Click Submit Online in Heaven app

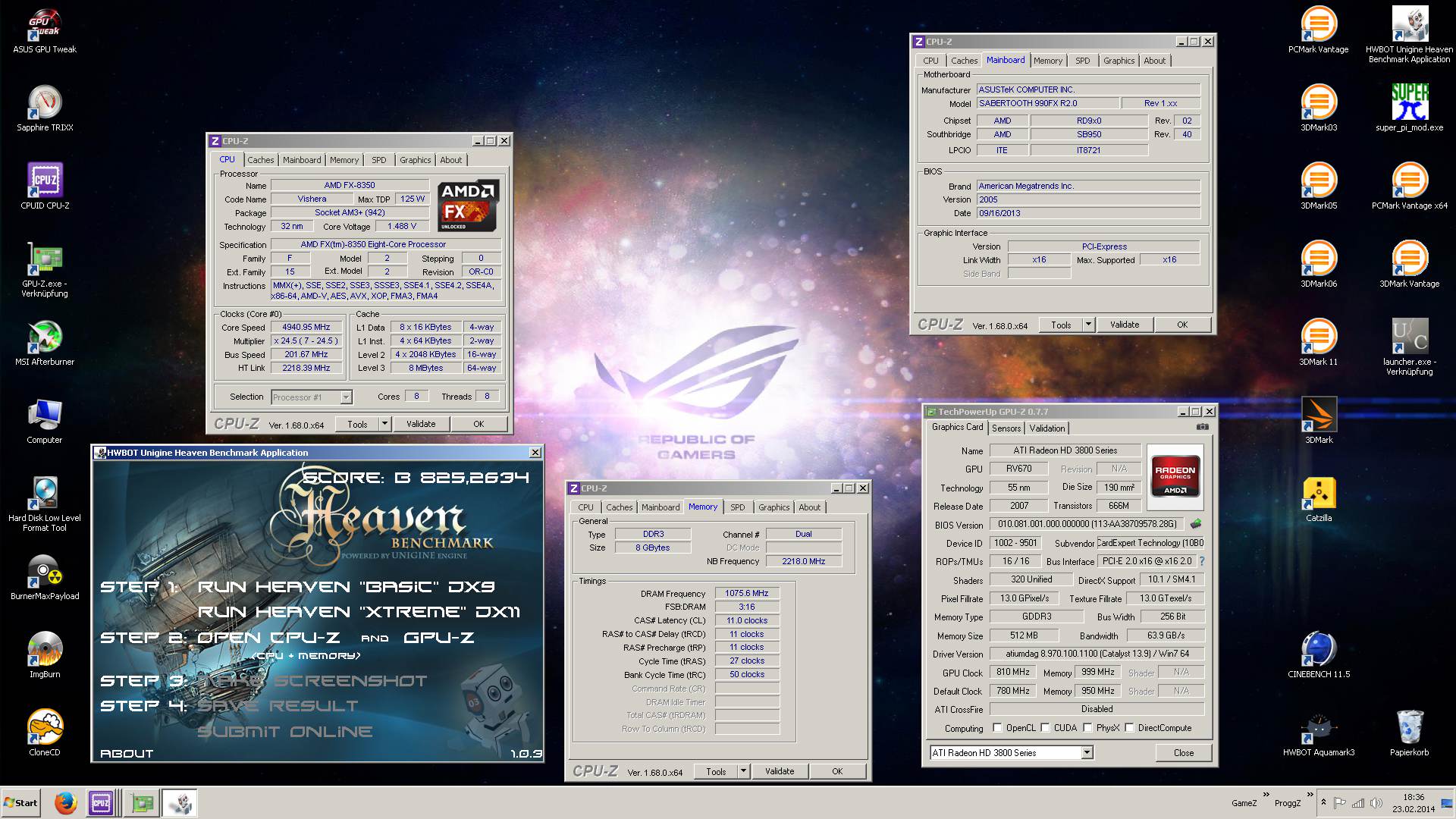point(284,731)
